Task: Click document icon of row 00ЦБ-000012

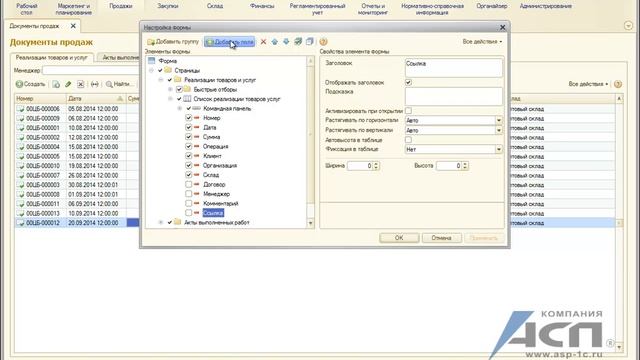Action: tap(21, 223)
